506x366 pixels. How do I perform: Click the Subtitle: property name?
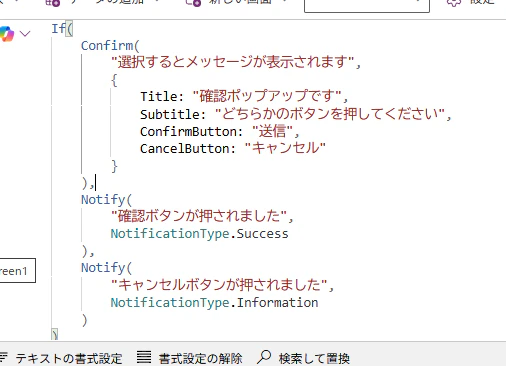click(x=173, y=114)
